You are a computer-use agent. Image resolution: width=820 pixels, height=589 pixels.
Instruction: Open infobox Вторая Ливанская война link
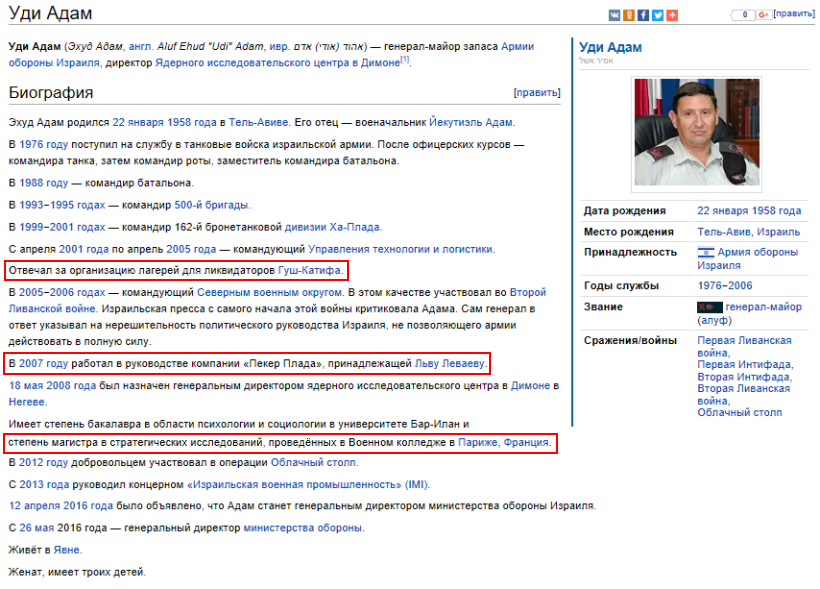(744, 394)
